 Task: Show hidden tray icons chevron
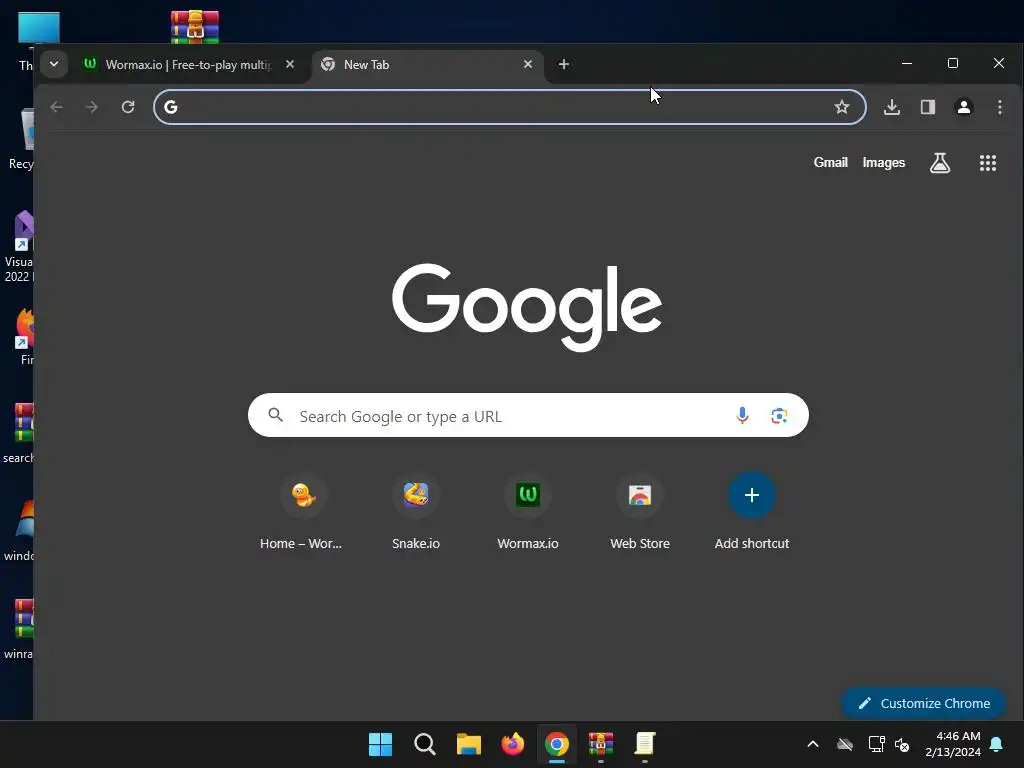pyautogui.click(x=813, y=744)
